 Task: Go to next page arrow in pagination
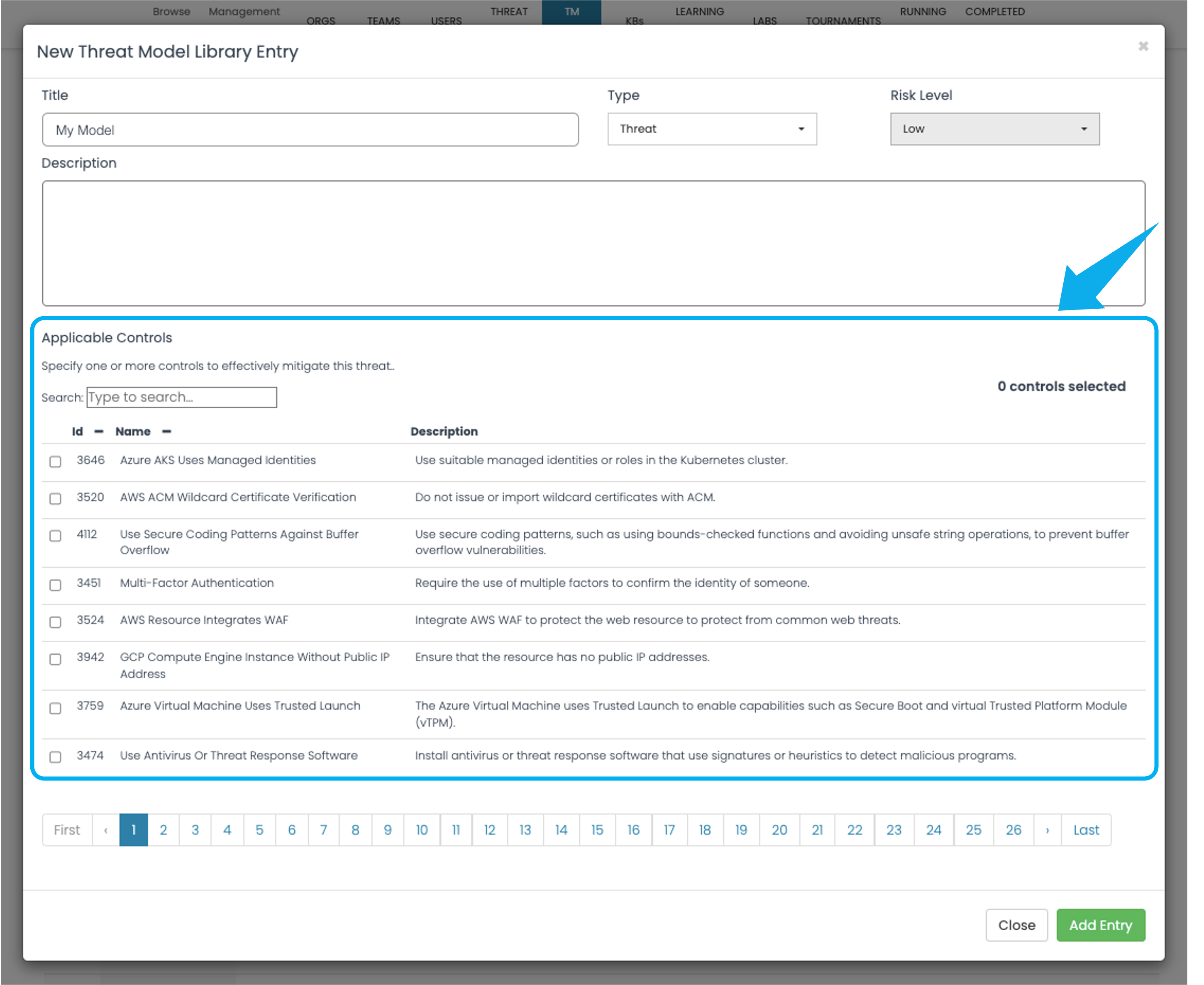point(1048,830)
